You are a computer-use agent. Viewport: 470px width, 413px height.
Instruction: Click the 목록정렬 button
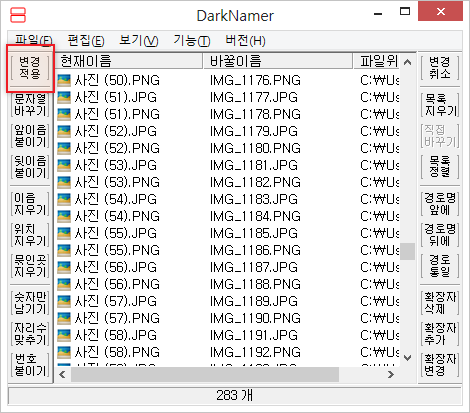[440, 167]
